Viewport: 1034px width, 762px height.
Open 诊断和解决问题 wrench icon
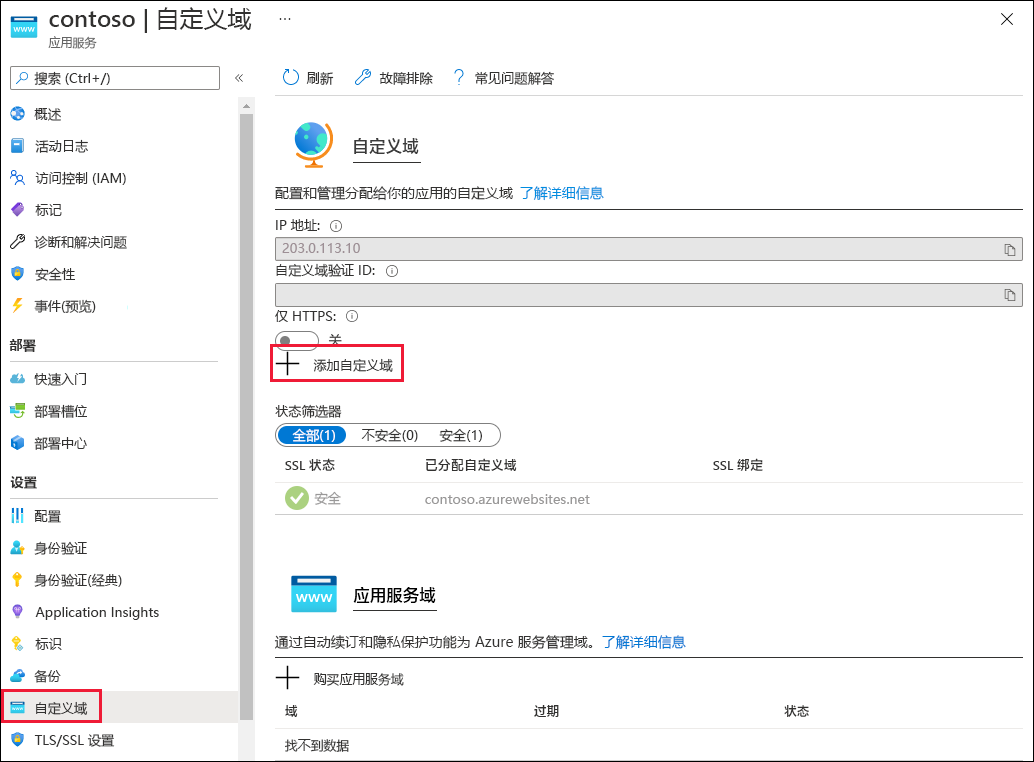18,242
